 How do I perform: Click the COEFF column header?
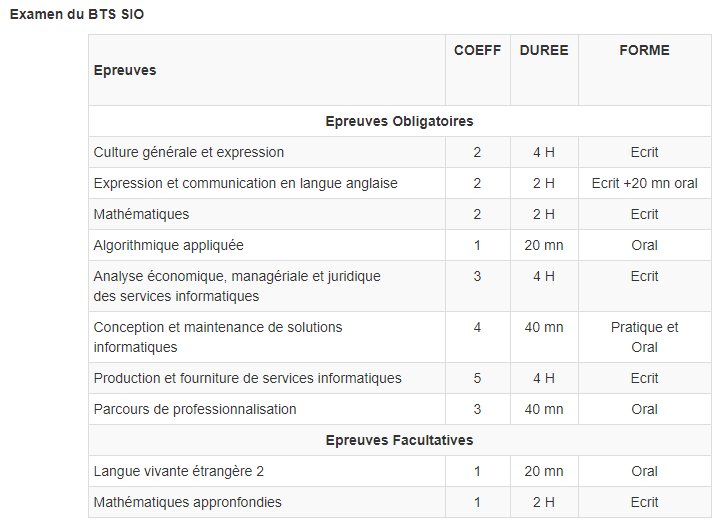pyautogui.click(x=477, y=51)
